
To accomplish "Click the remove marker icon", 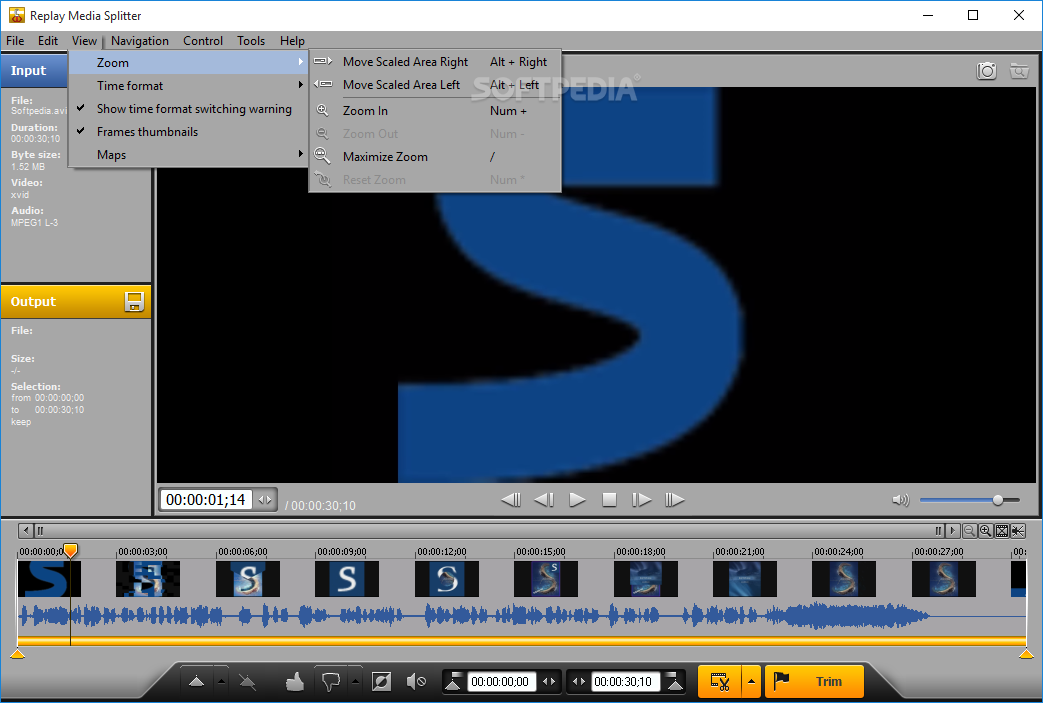I will 247,681.
